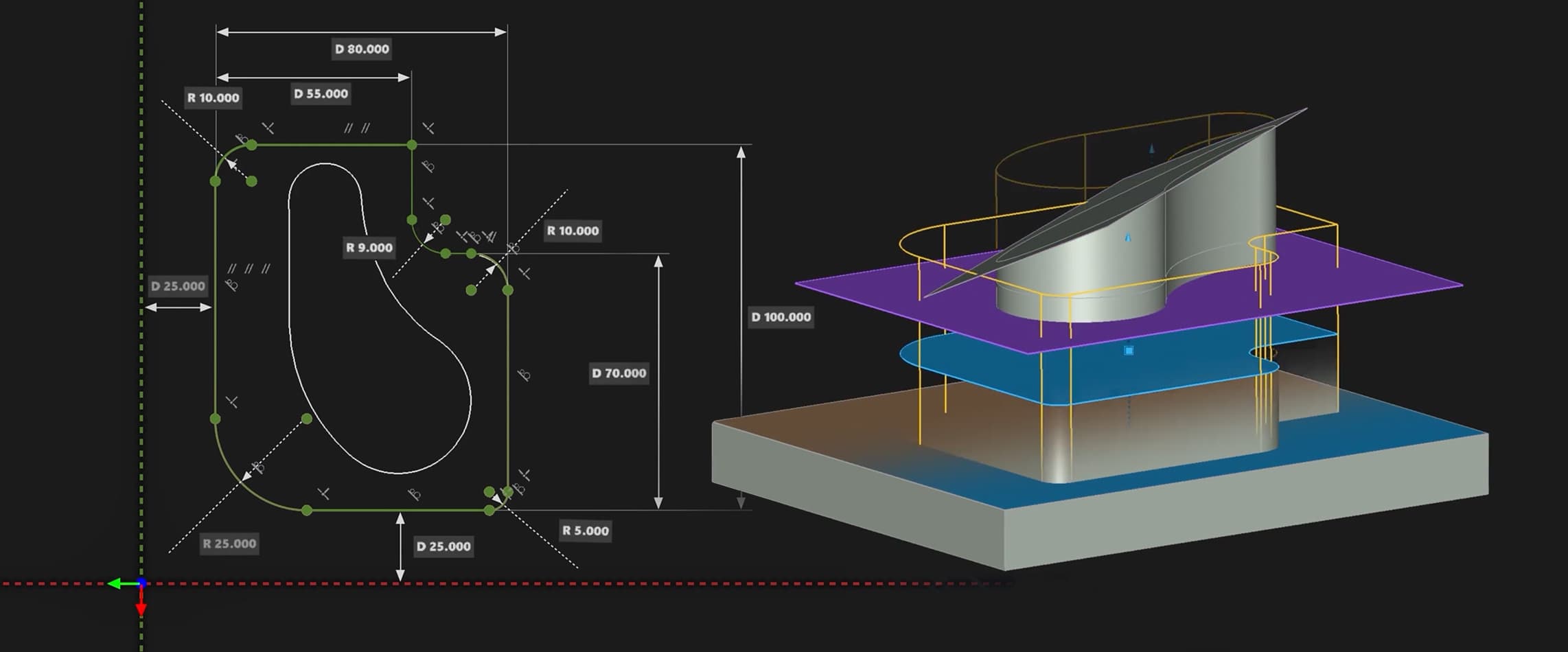Select the D 55.000 dimension label
Viewport: 1568px width, 652px height.
point(321,93)
